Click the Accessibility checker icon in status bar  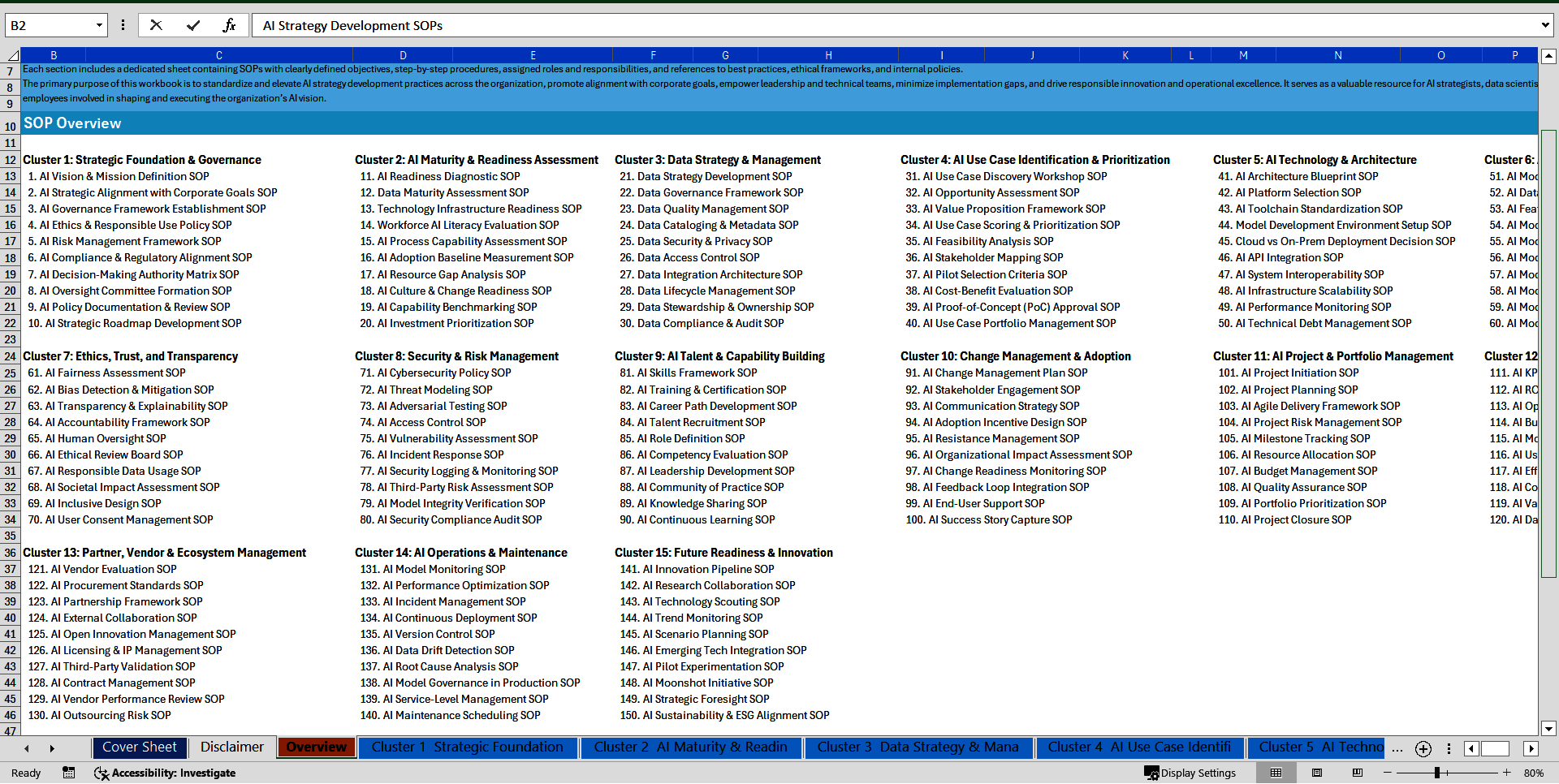(x=102, y=773)
